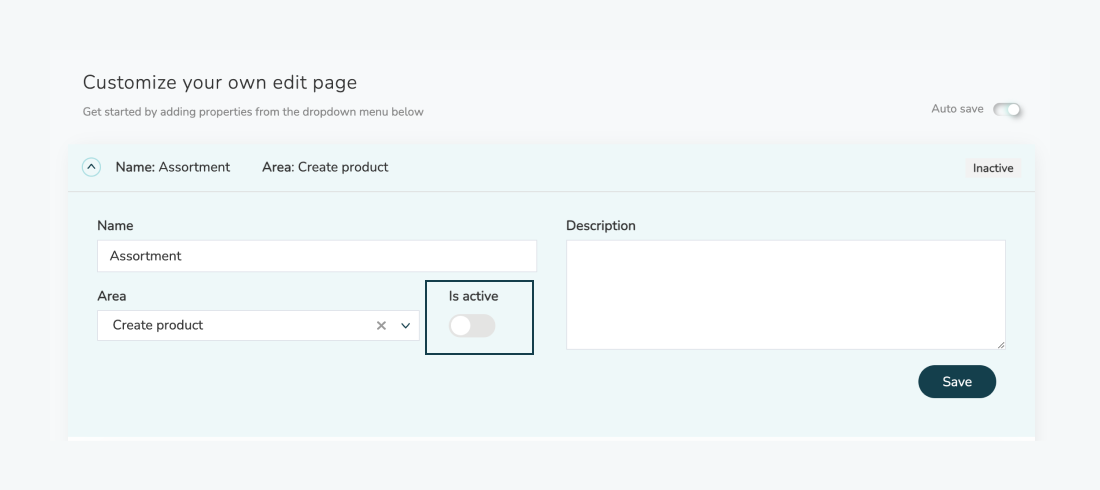The image size is (1100, 490).
Task: Click the Inactive status badge
Action: (x=993, y=168)
